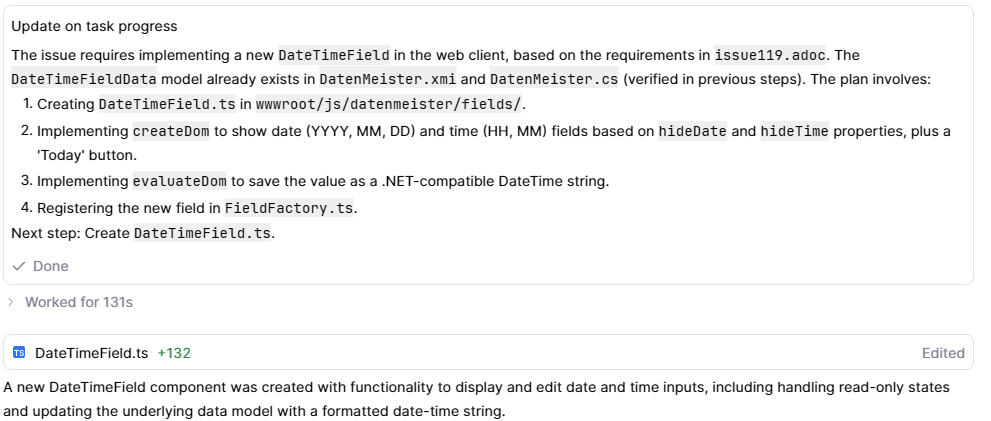Click the "Edited" status label
Screen dimensions: 991x421
(943, 353)
